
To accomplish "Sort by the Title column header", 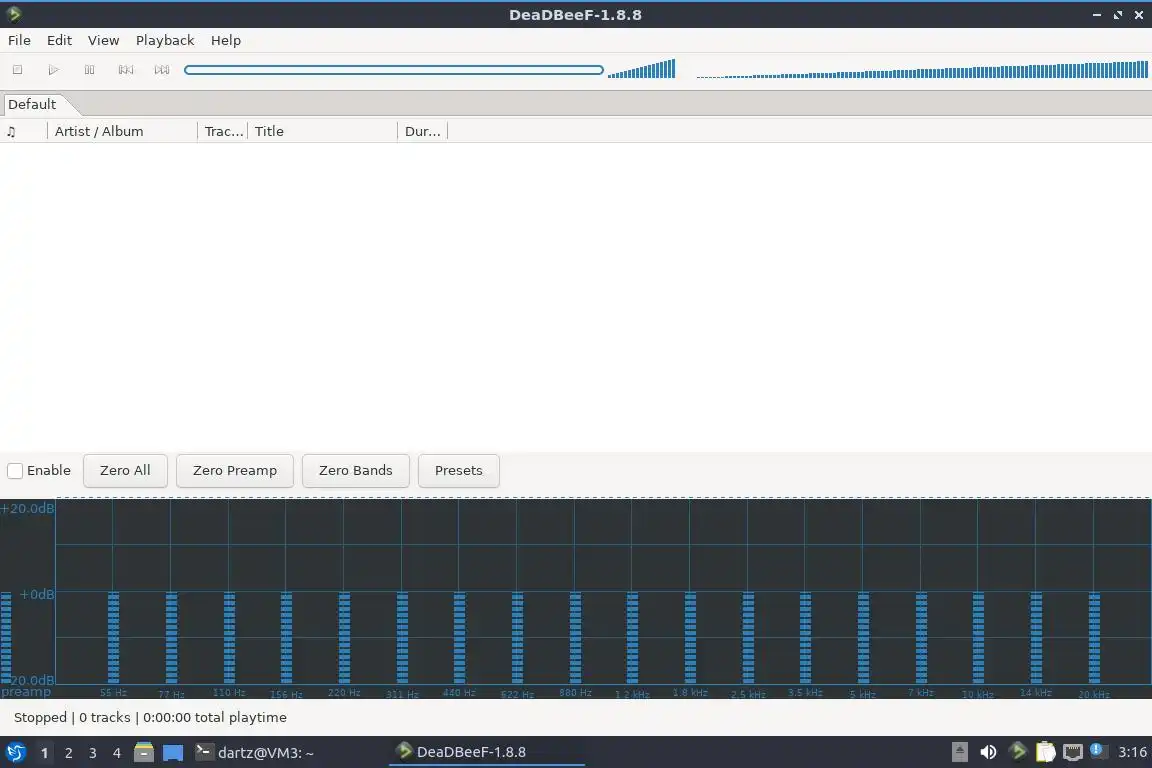I will pyautogui.click(x=323, y=132).
